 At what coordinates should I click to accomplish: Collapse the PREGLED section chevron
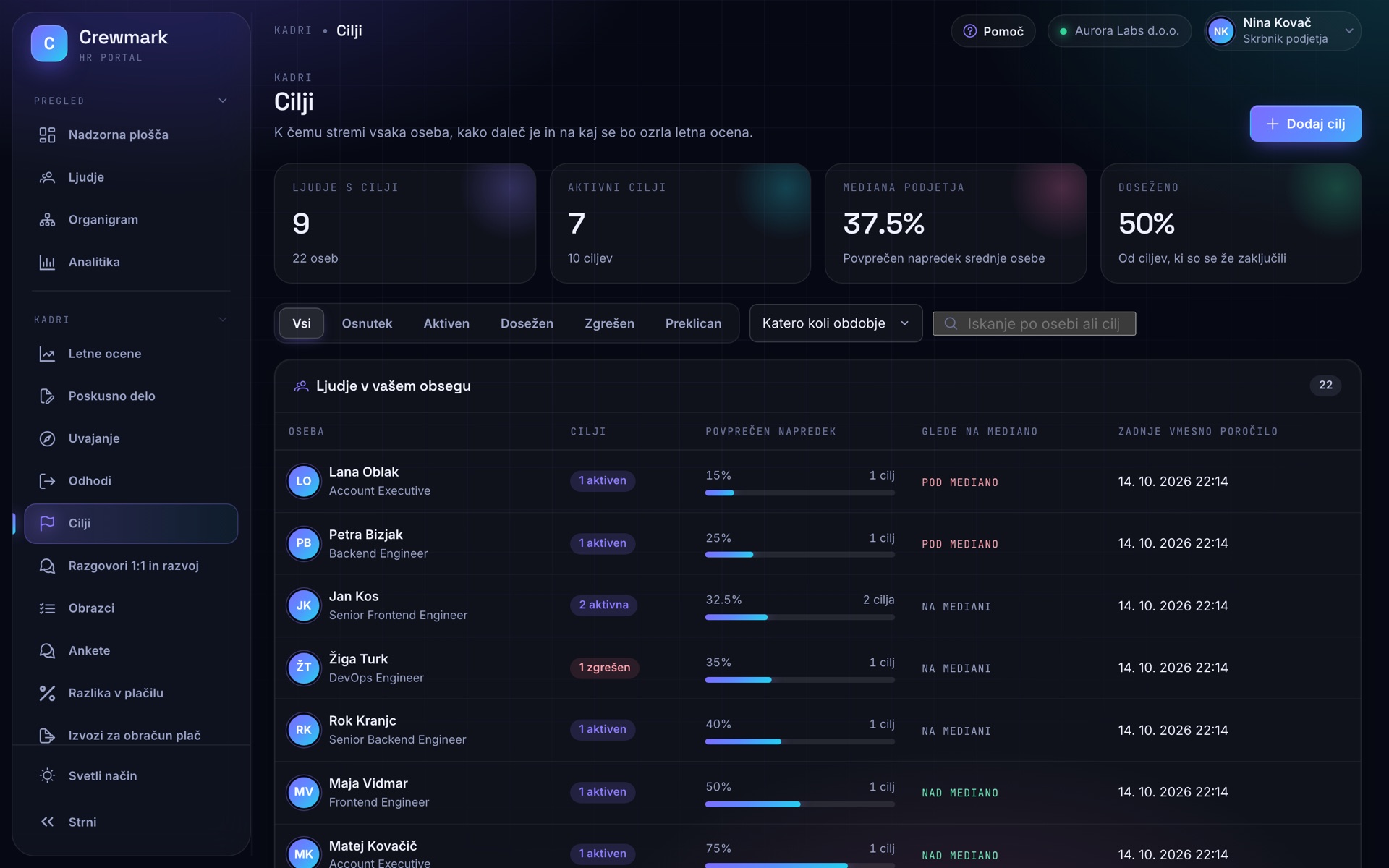[x=223, y=101]
